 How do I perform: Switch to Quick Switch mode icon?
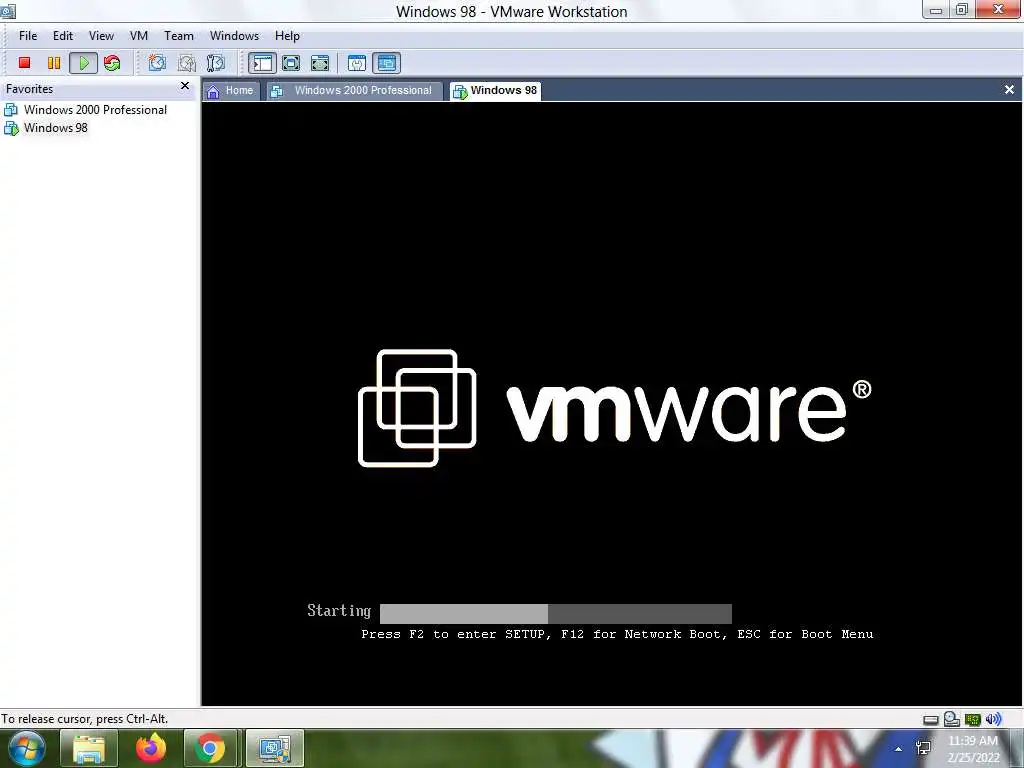coord(320,63)
